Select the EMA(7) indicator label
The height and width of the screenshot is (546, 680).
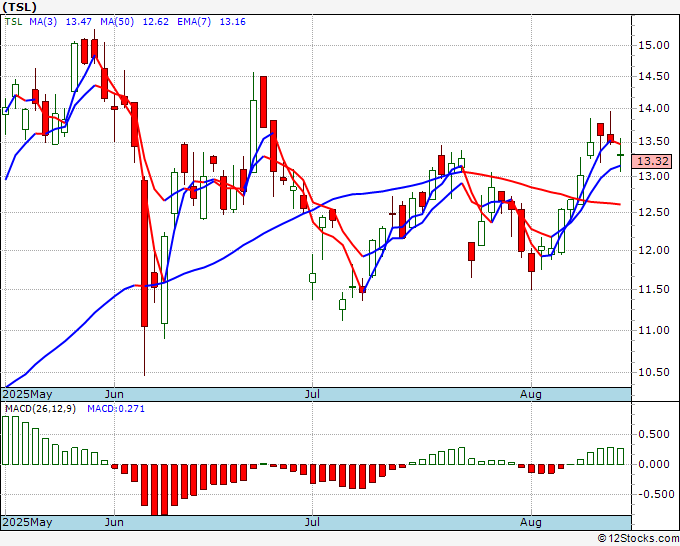194,22
